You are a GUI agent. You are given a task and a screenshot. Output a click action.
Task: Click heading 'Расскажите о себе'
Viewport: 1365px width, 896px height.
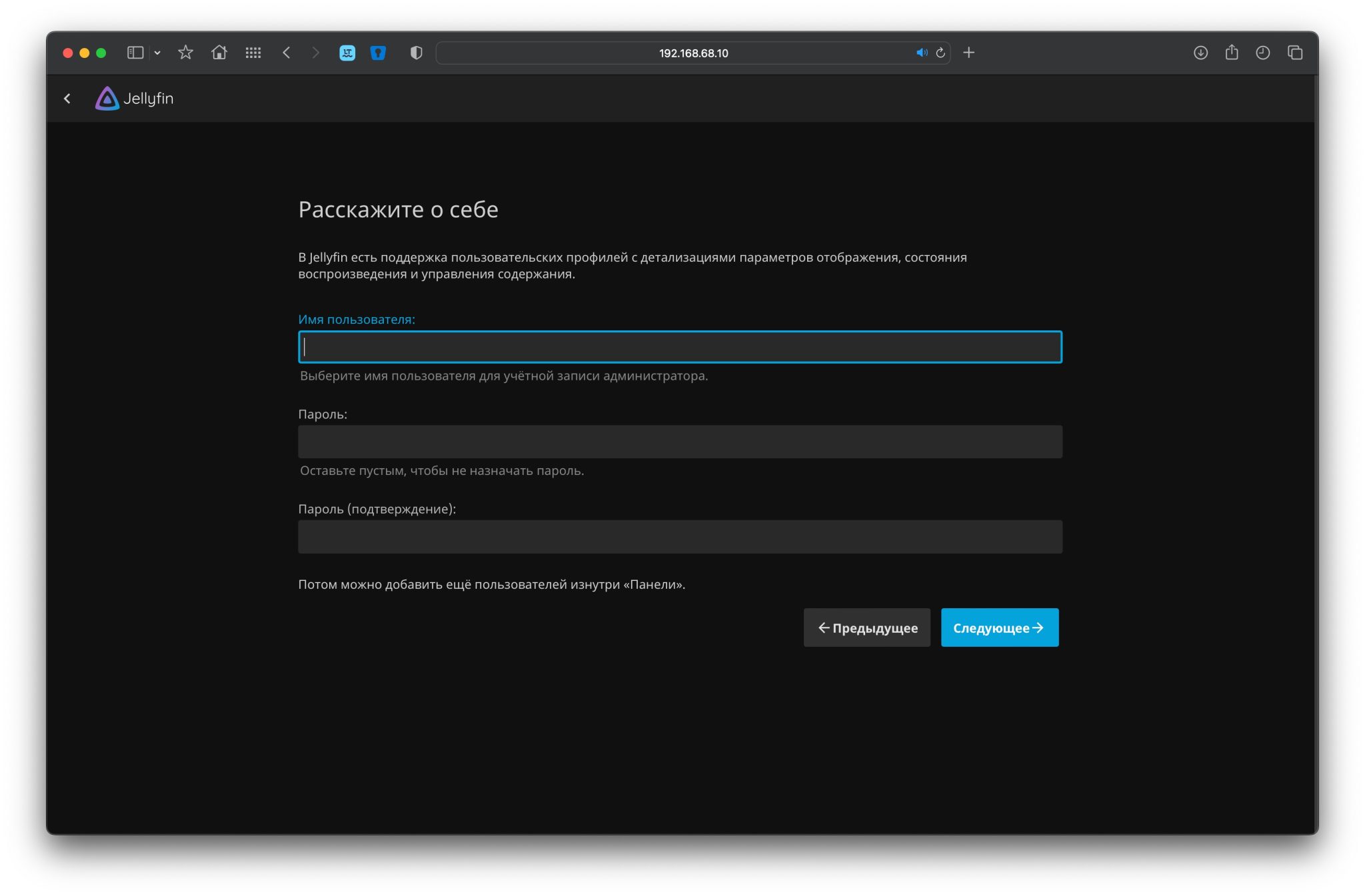398,210
